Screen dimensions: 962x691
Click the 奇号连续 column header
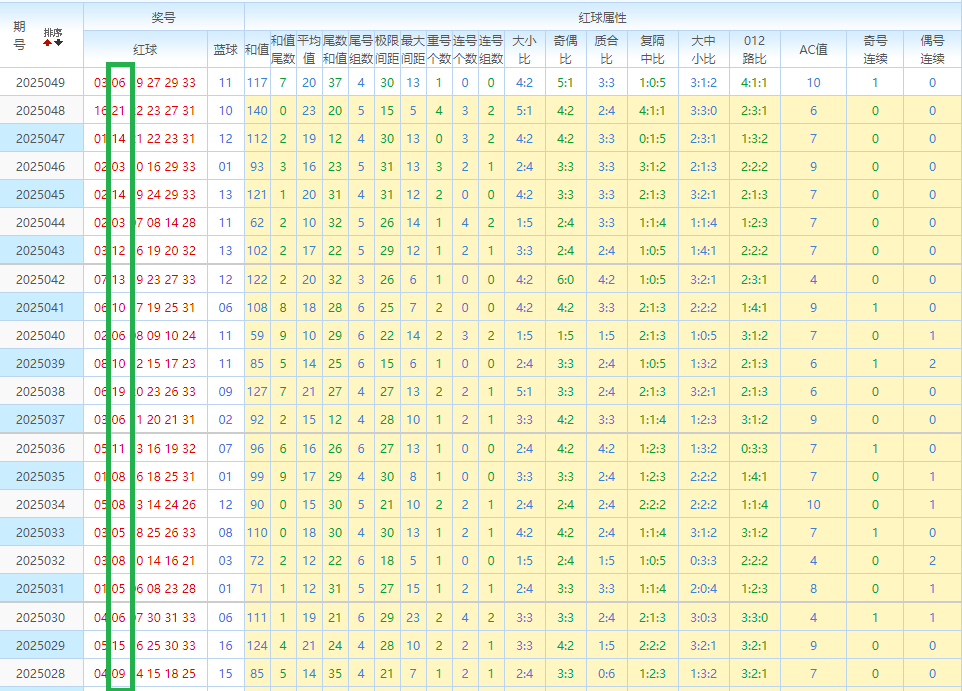[x=875, y=50]
